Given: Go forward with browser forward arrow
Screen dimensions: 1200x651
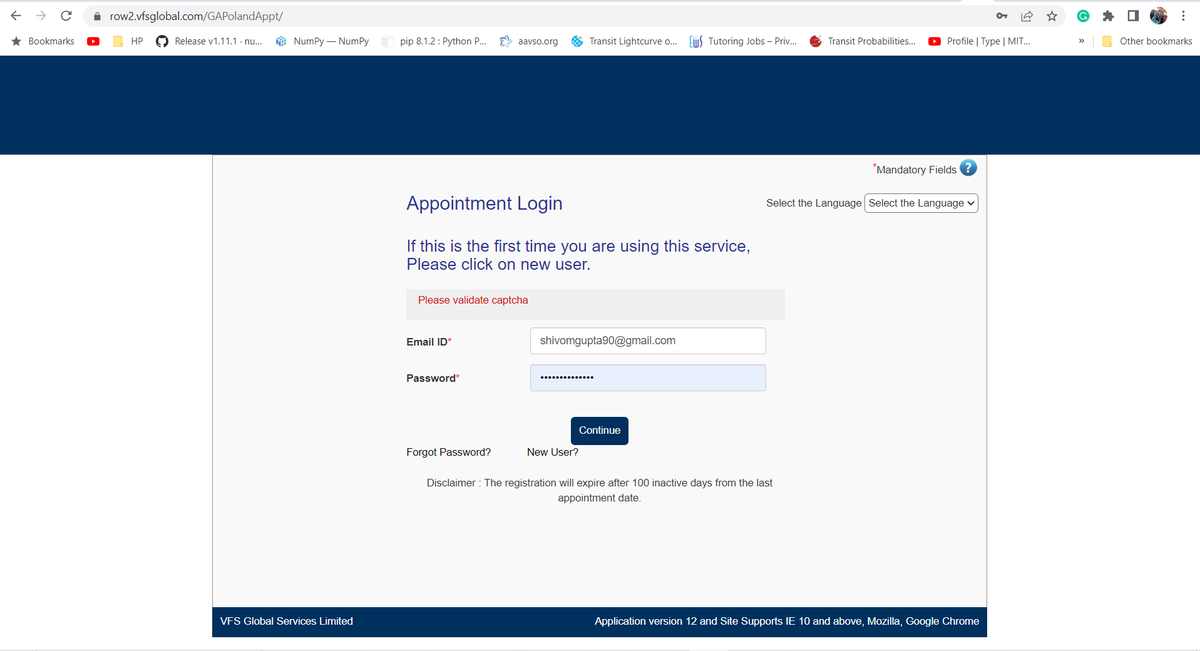Looking at the screenshot, I should click(41, 16).
